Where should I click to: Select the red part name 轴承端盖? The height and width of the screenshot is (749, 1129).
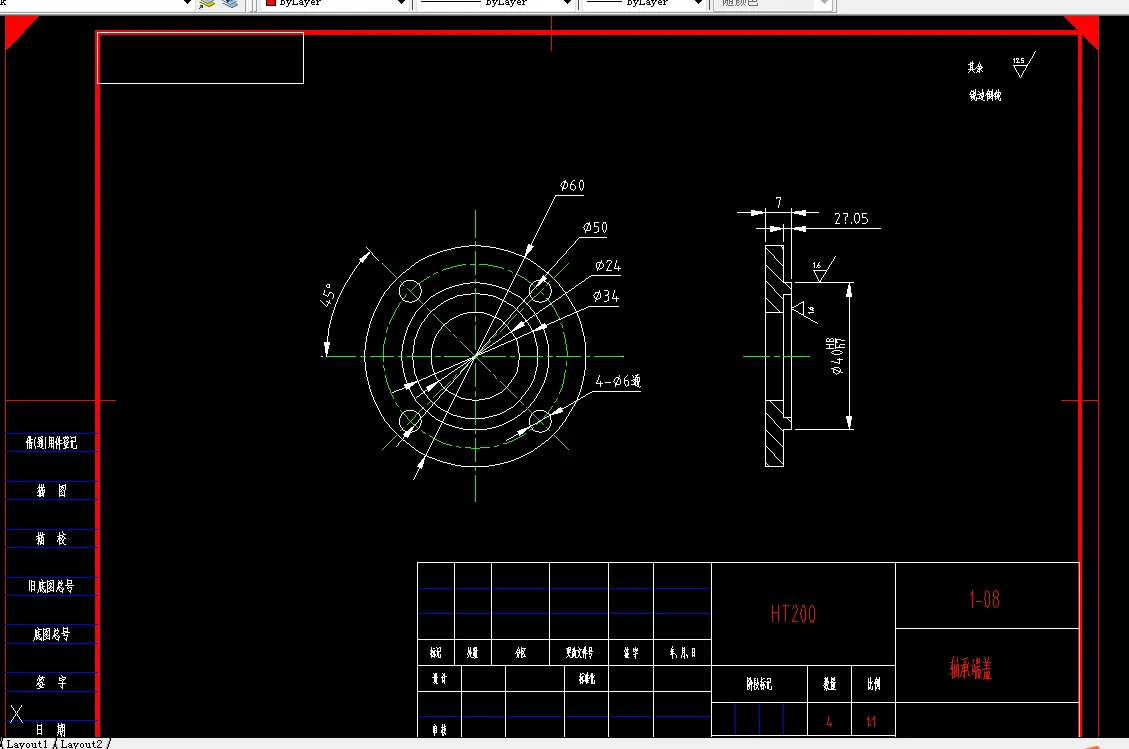coord(971,668)
